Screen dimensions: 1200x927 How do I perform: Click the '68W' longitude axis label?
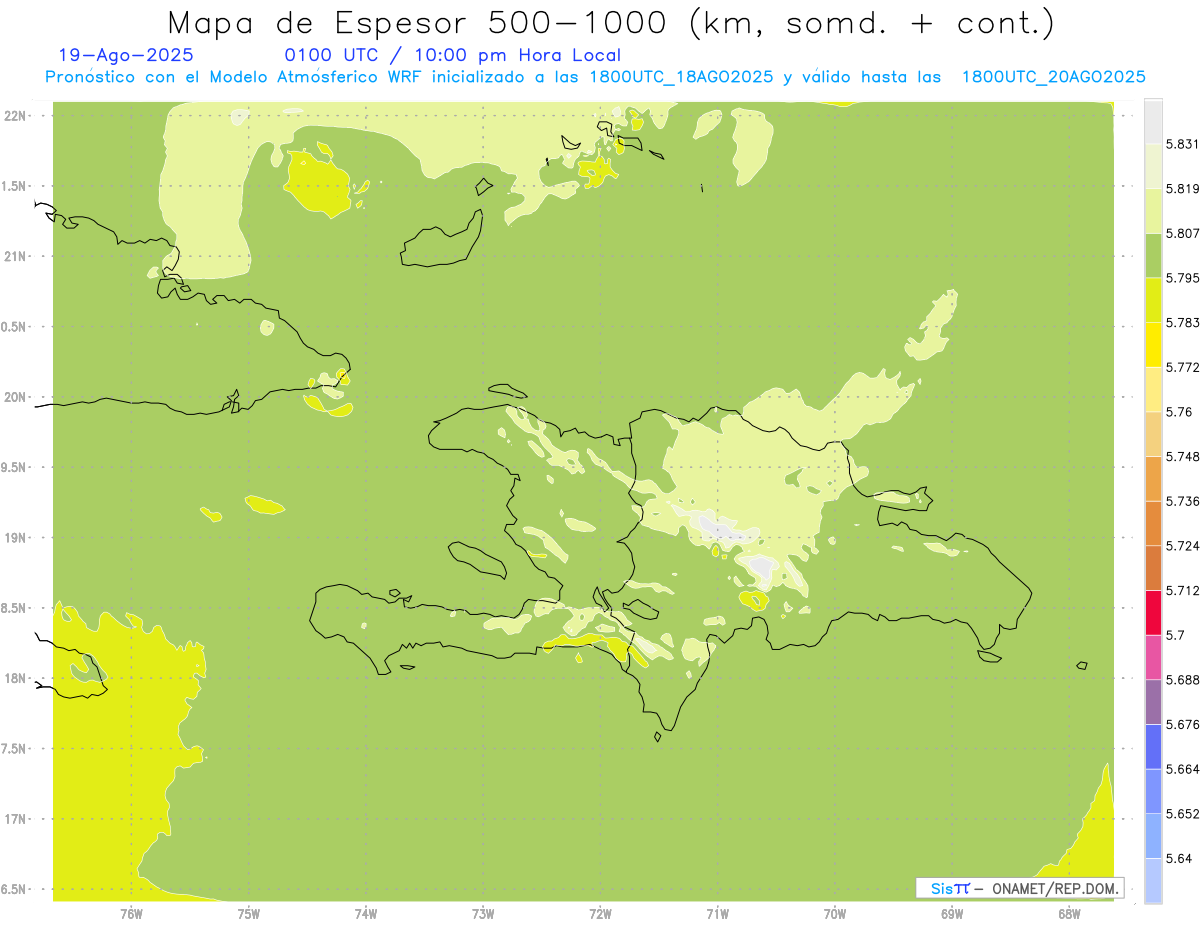tap(1068, 913)
